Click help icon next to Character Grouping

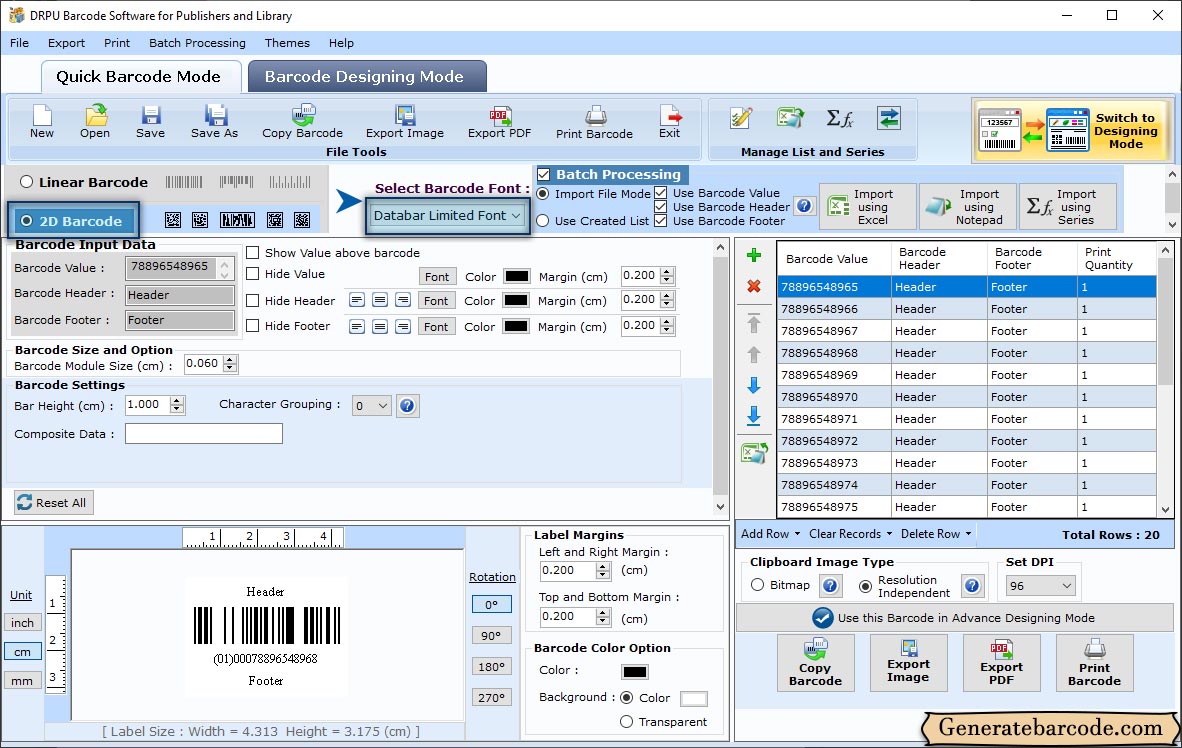pyautogui.click(x=407, y=406)
